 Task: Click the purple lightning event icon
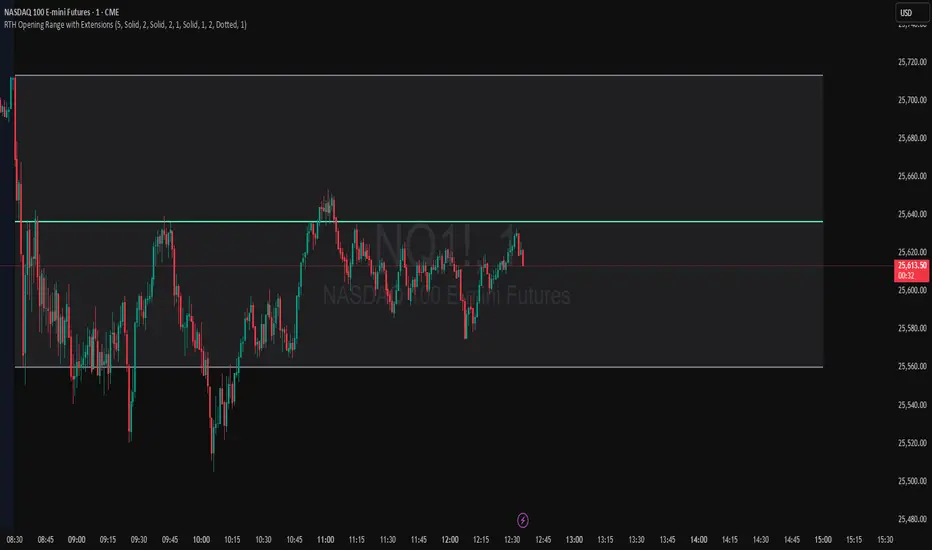[524, 519]
